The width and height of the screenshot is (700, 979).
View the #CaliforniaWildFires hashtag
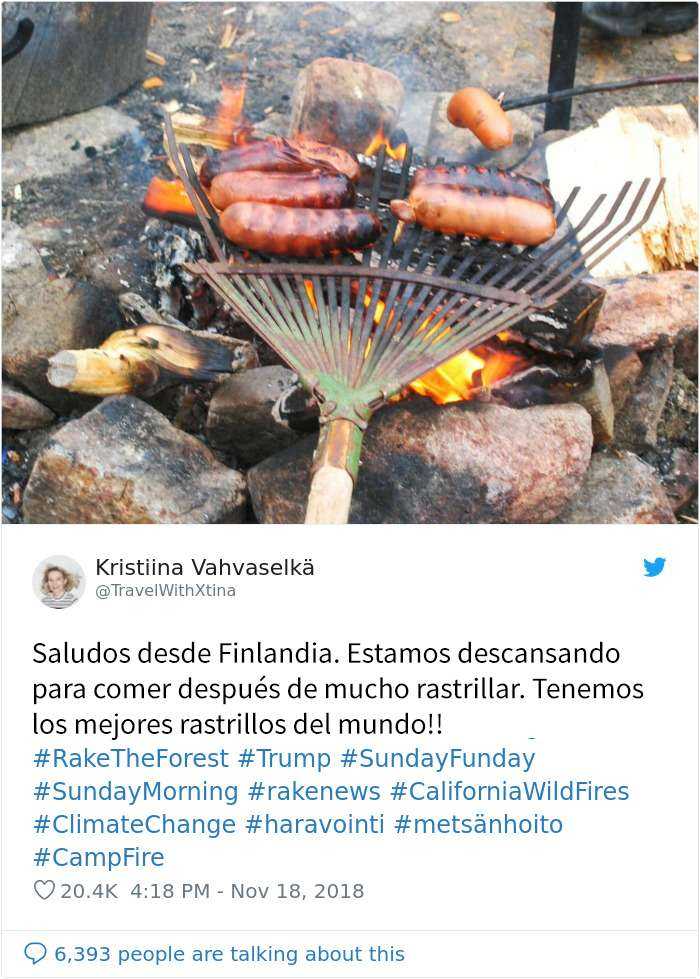510,791
